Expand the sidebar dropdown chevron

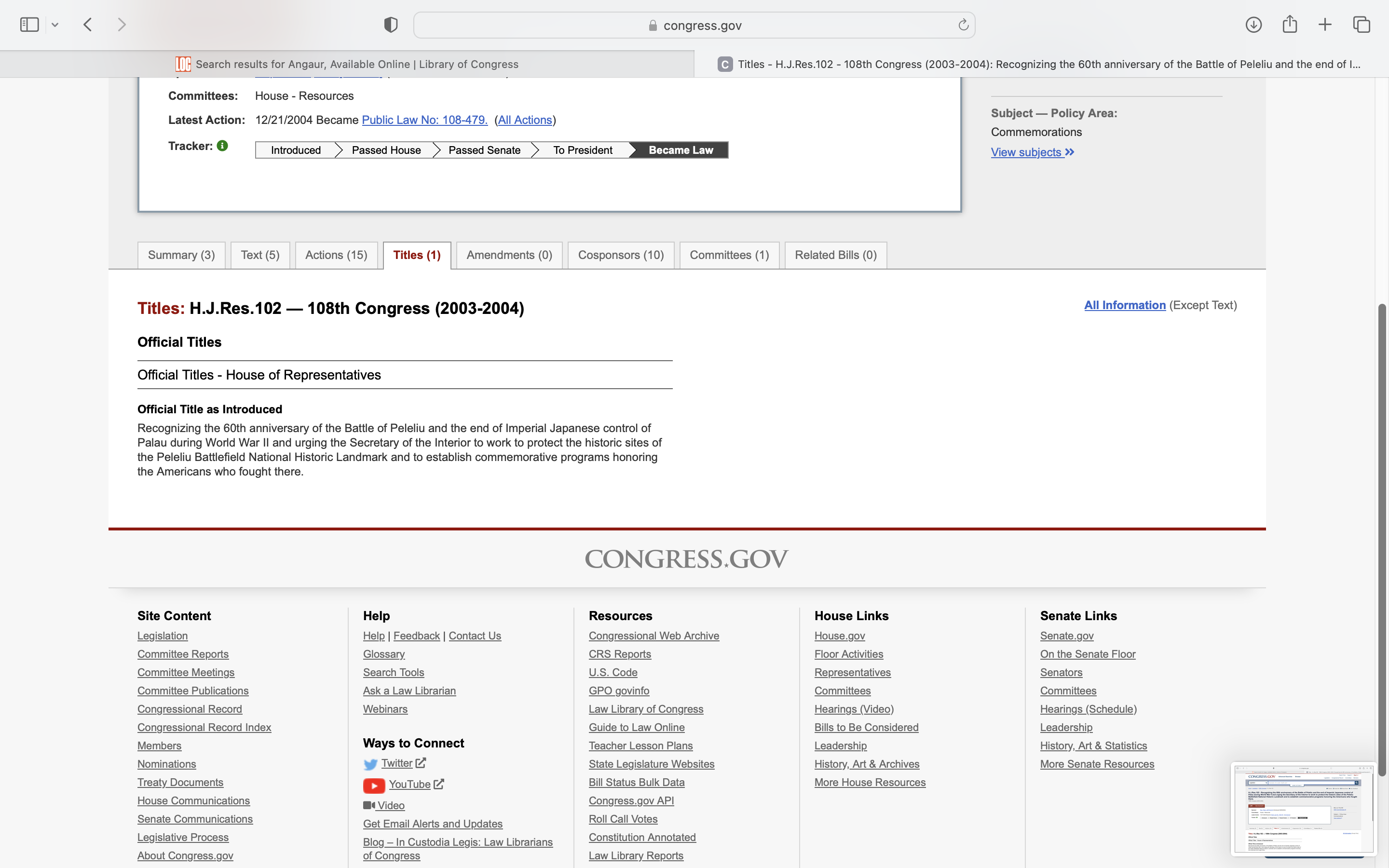pyautogui.click(x=55, y=25)
